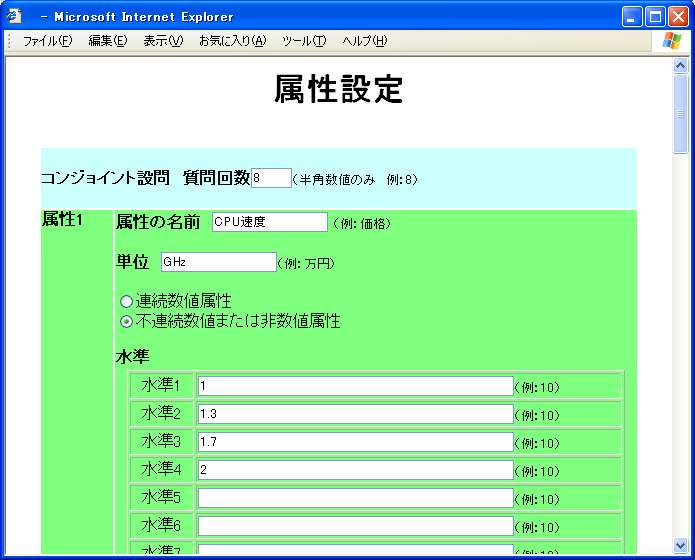
Task: Click the 質問回数 input field
Action: 271,178
